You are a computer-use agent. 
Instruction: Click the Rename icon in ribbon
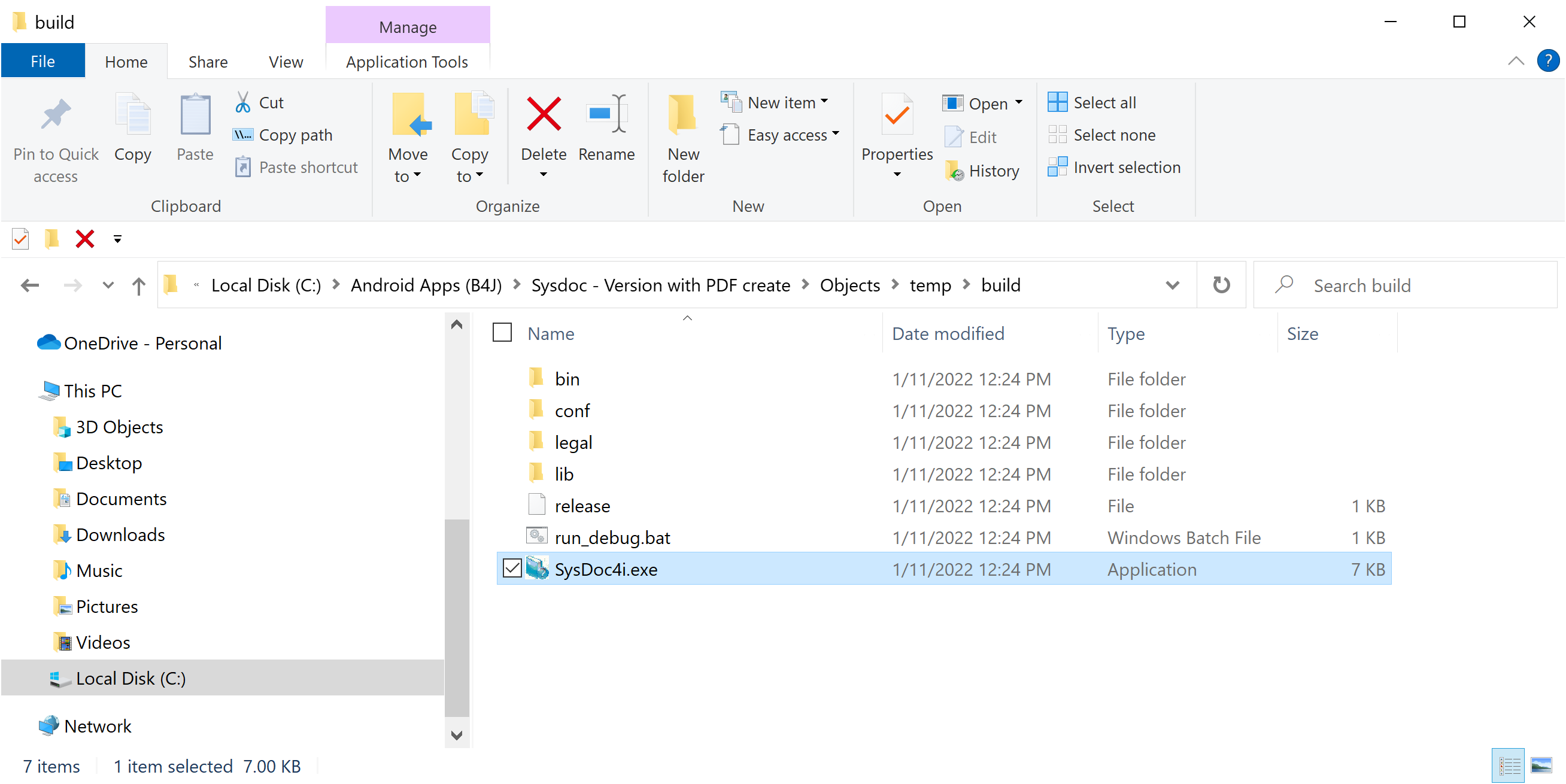coord(606,114)
